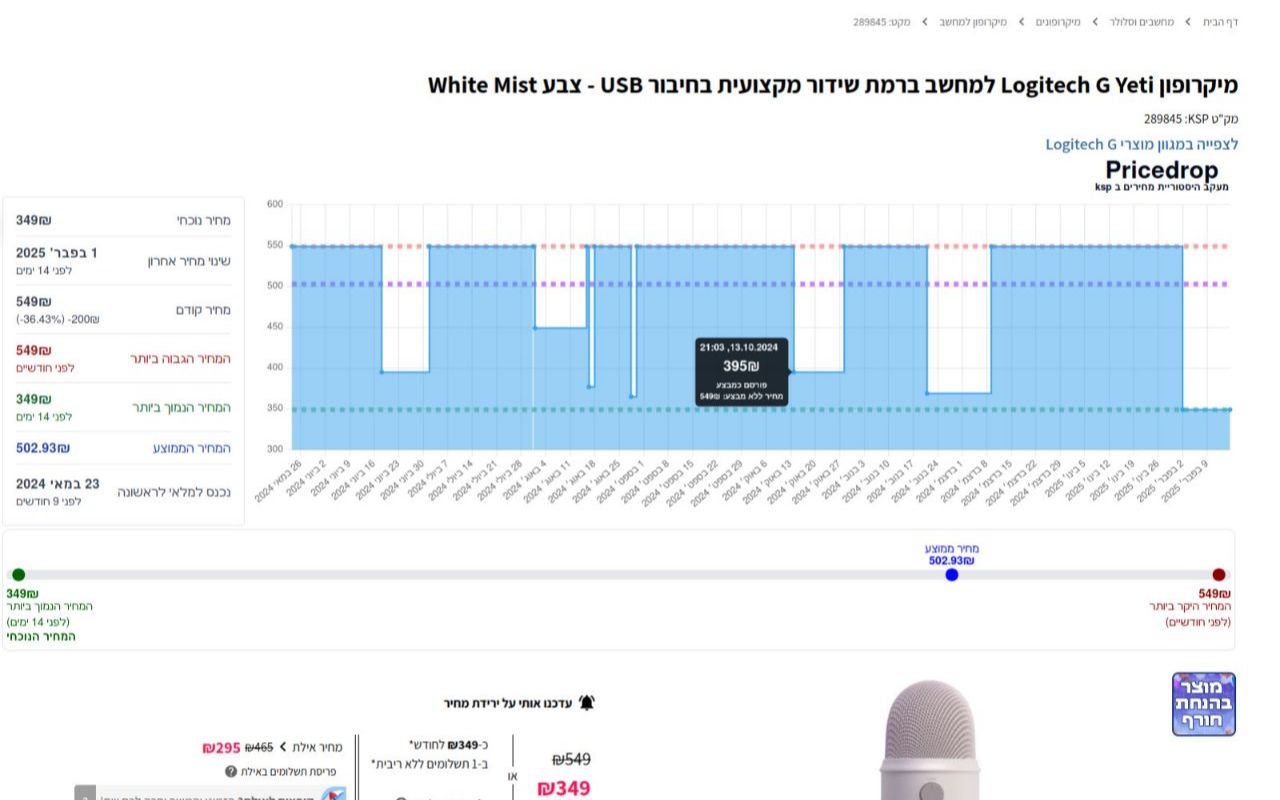Click the struck-through 549₪ old price
Image resolution: width=1280 pixels, height=800 pixels.
click(571, 760)
